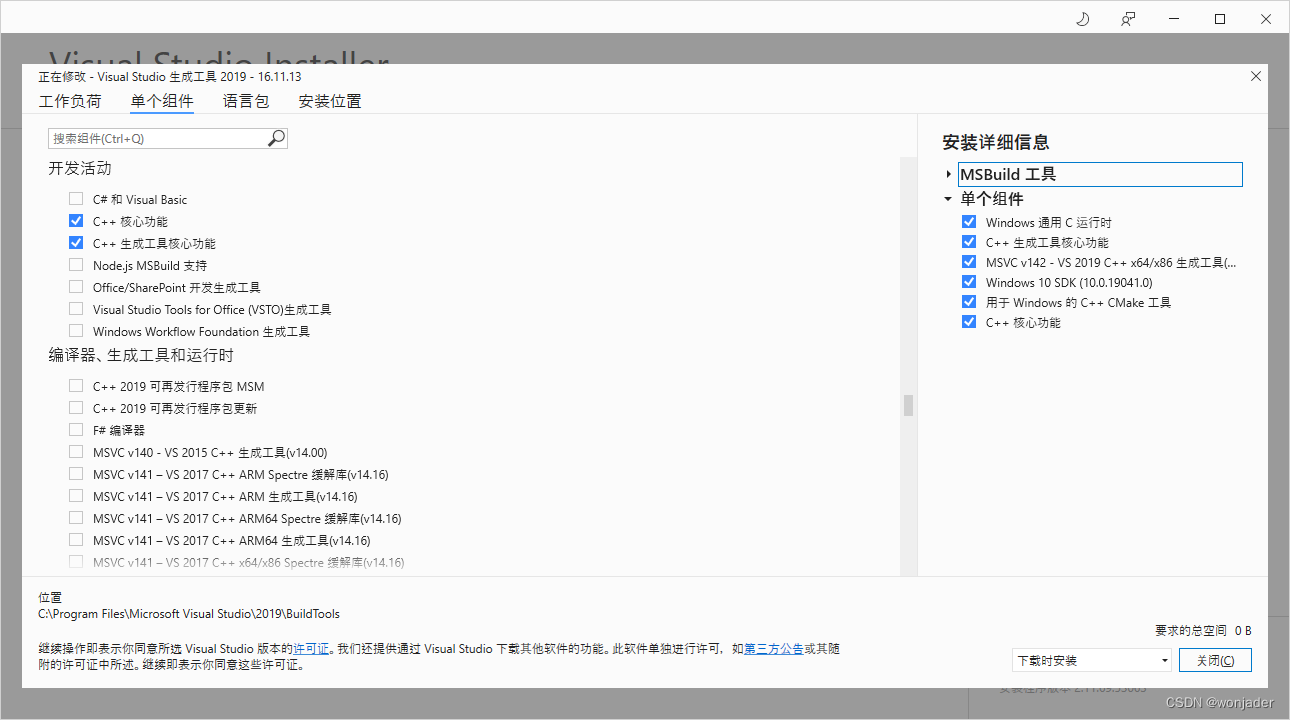1290x720 pixels.
Task: Uncheck C++ 核心功能 in component list
Action: [x=76, y=221]
